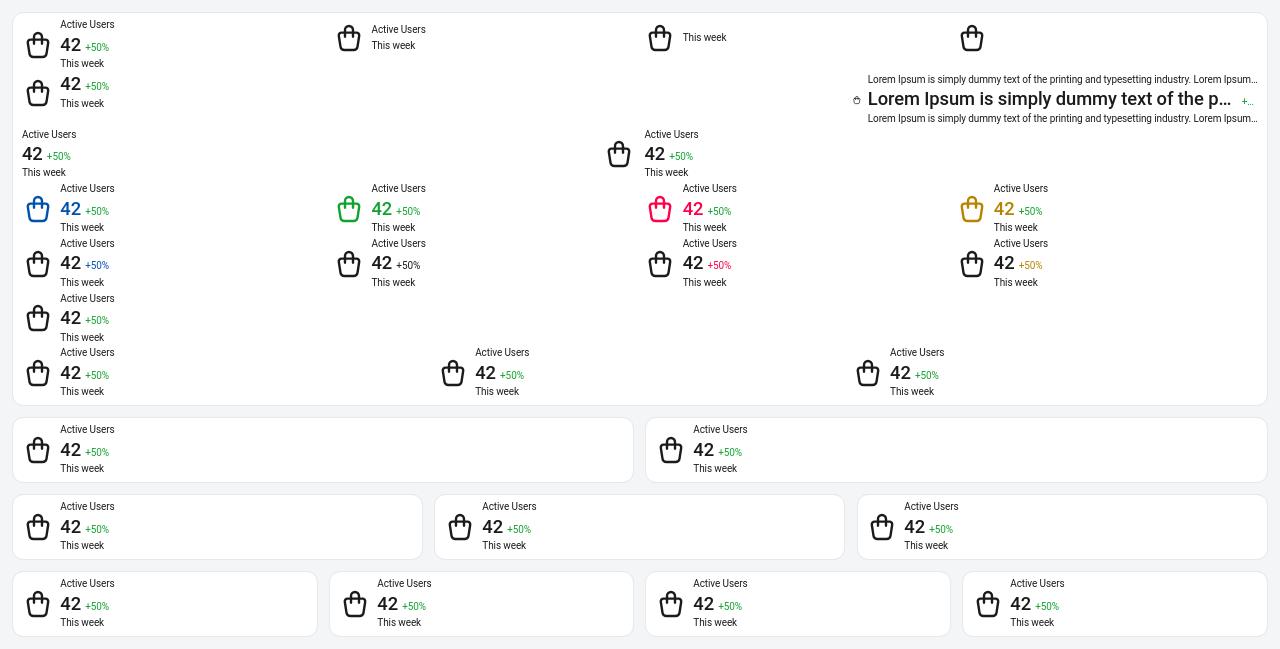Image resolution: width=1280 pixels, height=649 pixels.
Task: Click the tiny bag icon beside Lorem Ipsum heading
Action: [x=857, y=100]
